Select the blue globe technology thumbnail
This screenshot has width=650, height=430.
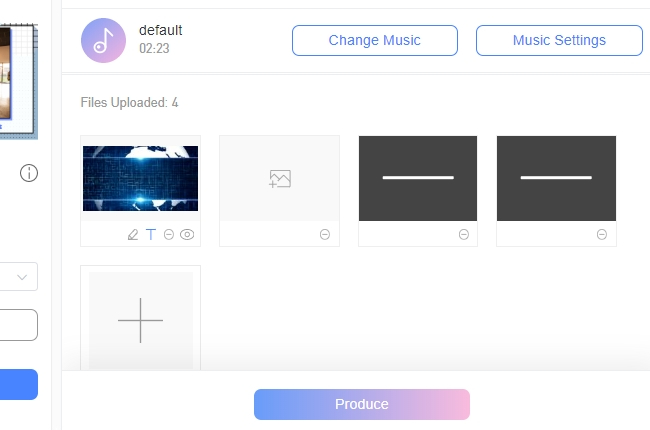coord(140,179)
